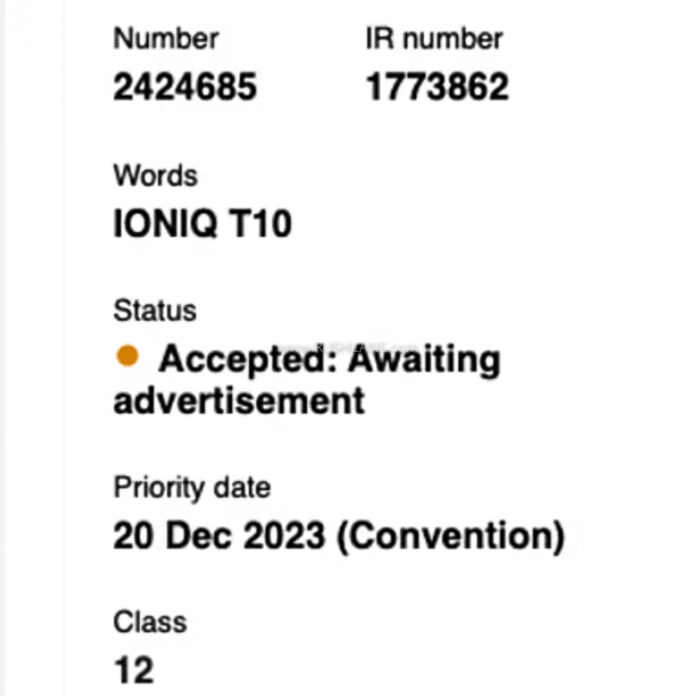Click the T10 text in trademark words
This screenshot has height=696, width=696.
(x=260, y=223)
